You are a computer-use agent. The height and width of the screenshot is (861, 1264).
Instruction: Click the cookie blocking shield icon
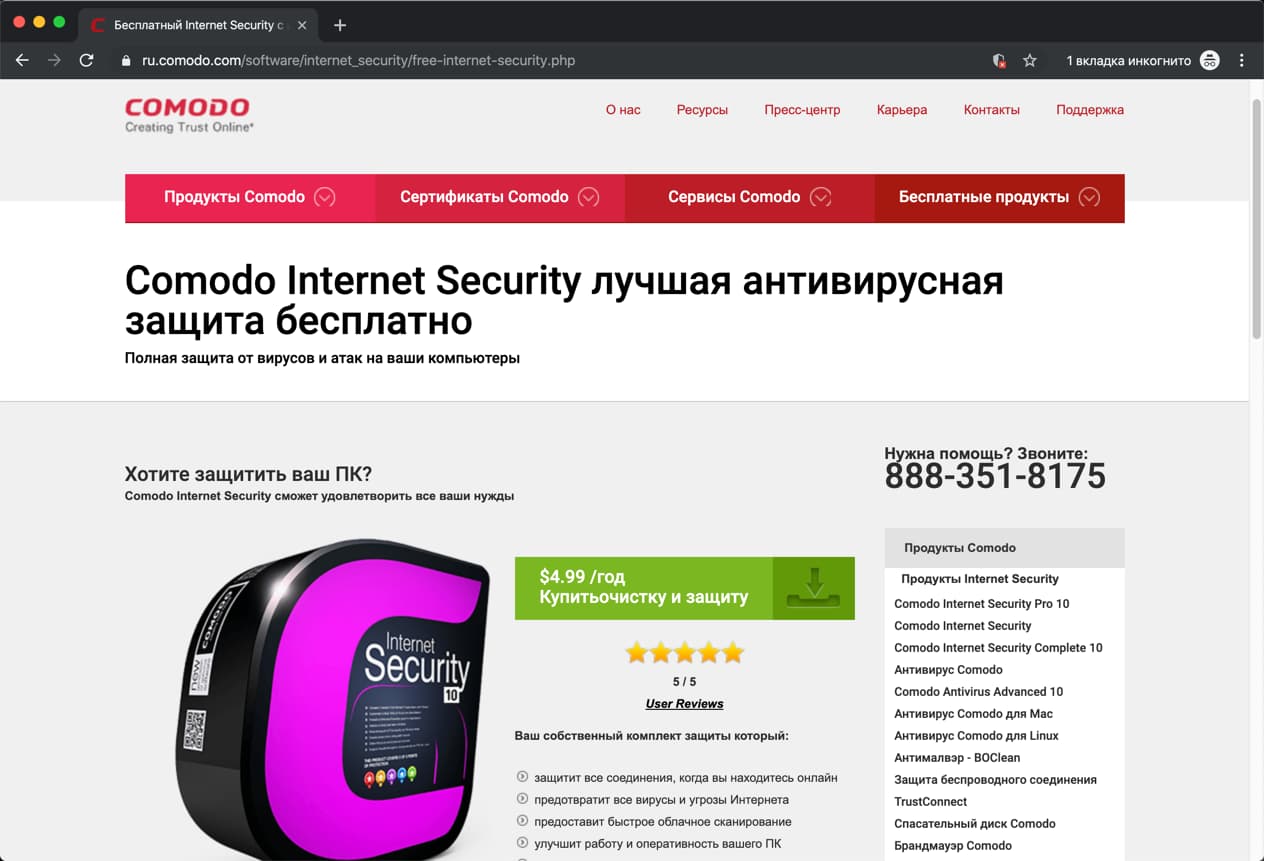[999, 60]
